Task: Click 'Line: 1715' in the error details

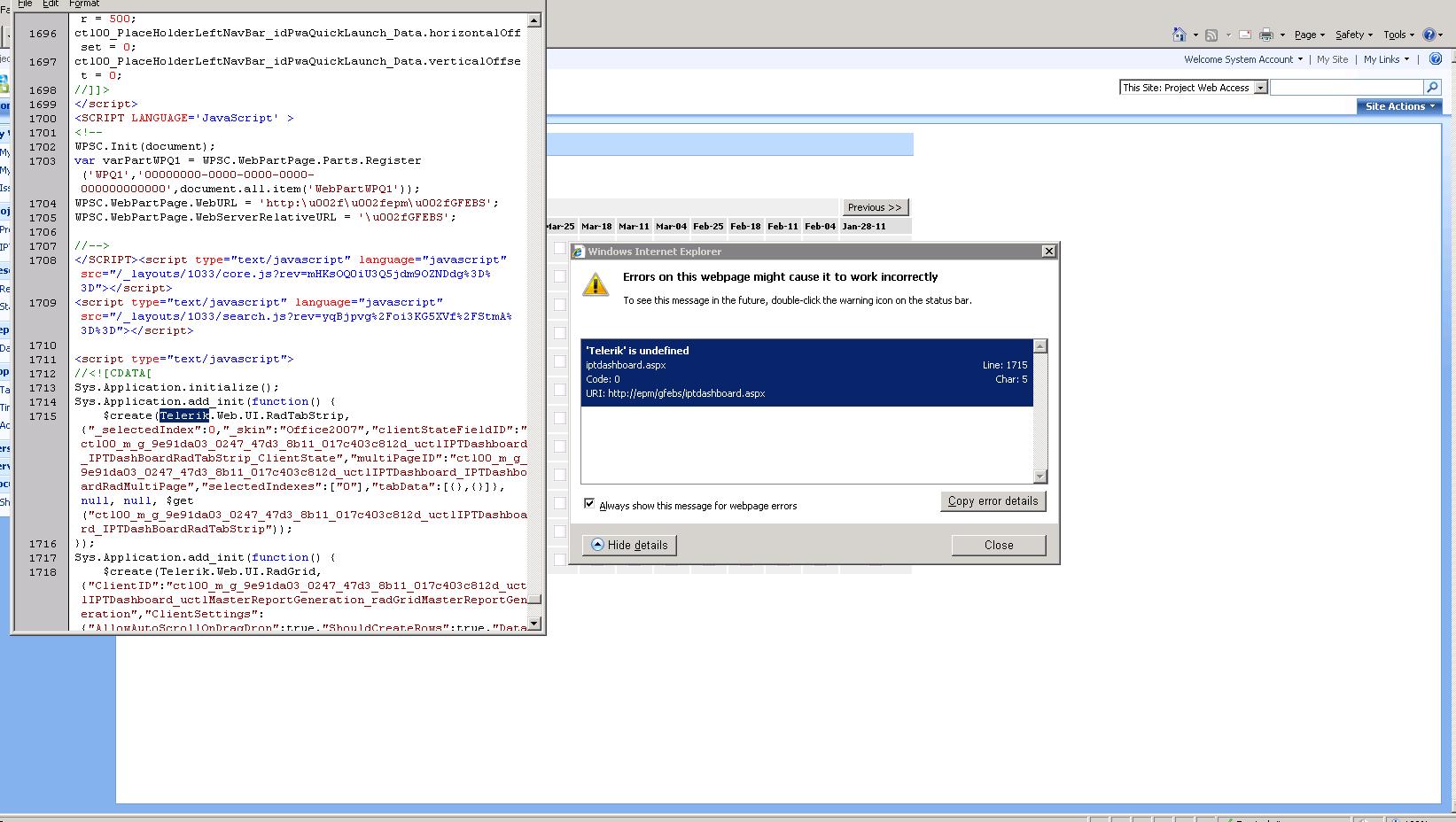Action: point(1005,365)
